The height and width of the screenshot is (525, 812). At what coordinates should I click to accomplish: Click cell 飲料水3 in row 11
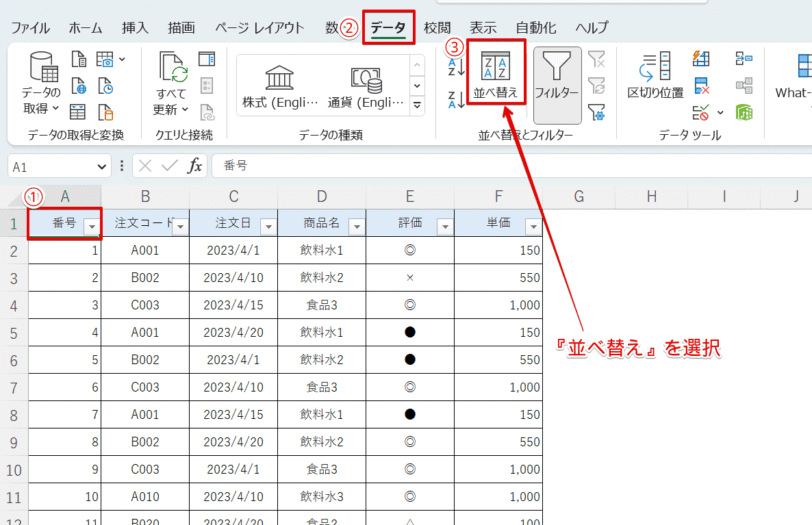pyautogui.click(x=322, y=497)
